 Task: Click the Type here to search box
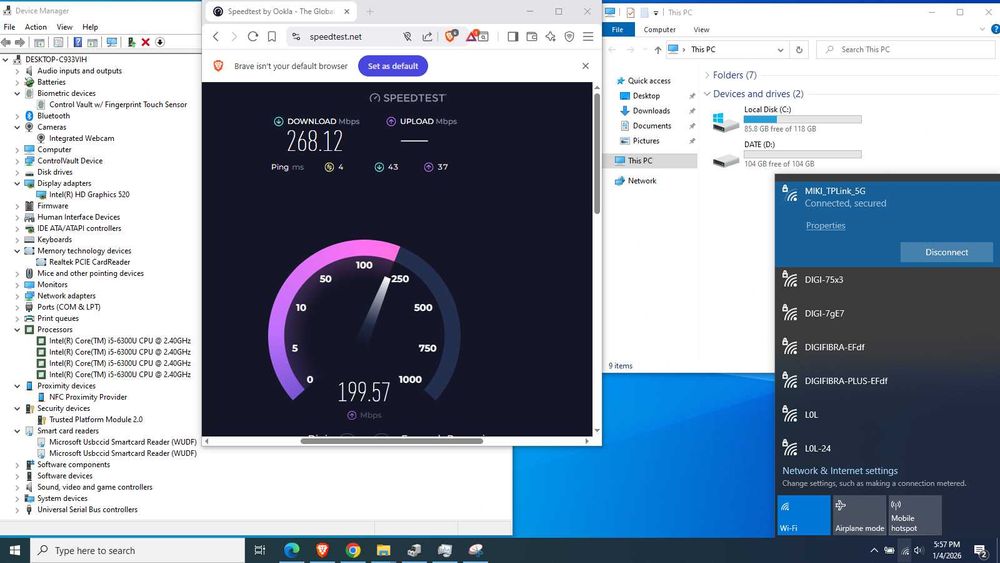coord(137,550)
